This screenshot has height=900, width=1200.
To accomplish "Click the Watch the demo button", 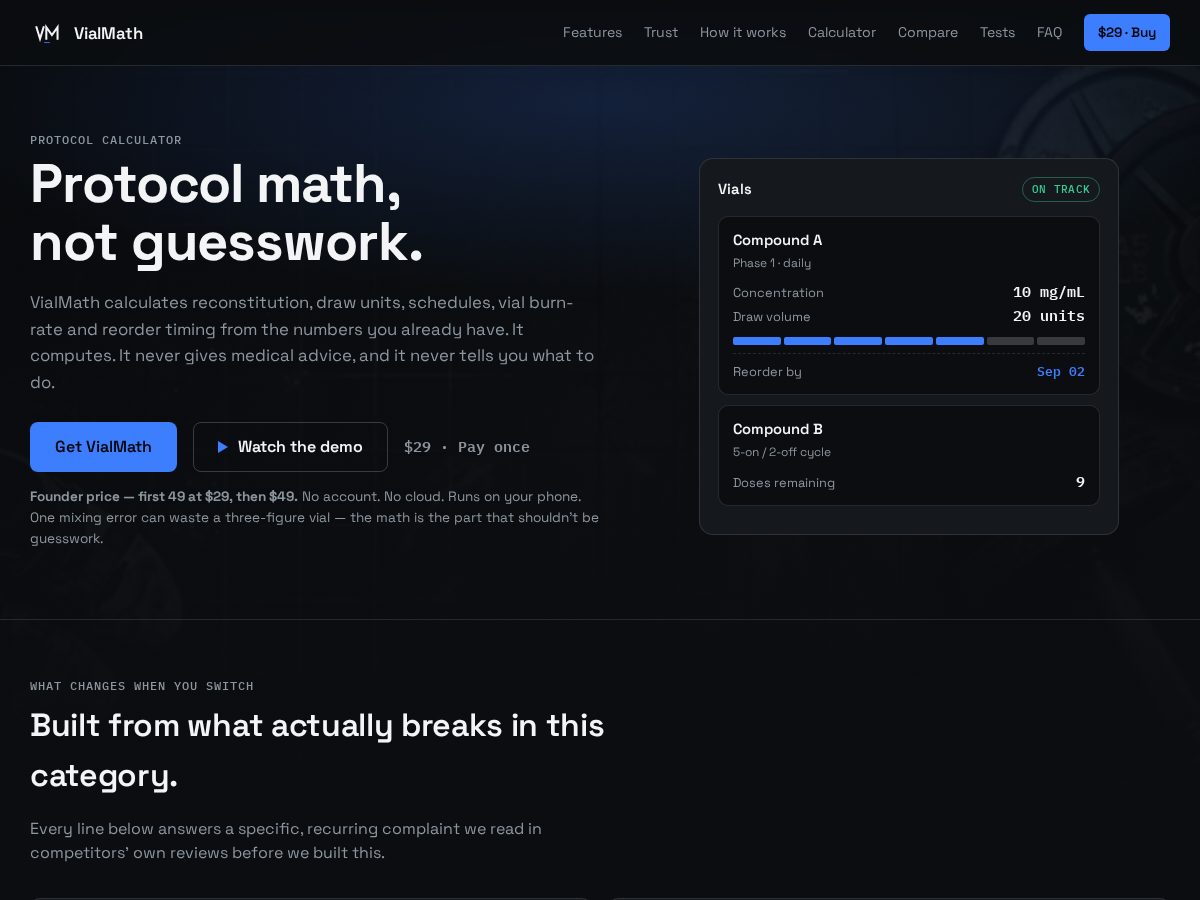I will coord(290,447).
